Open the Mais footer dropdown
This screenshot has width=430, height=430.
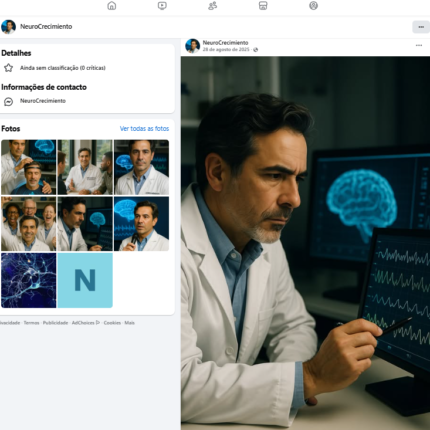(129, 323)
